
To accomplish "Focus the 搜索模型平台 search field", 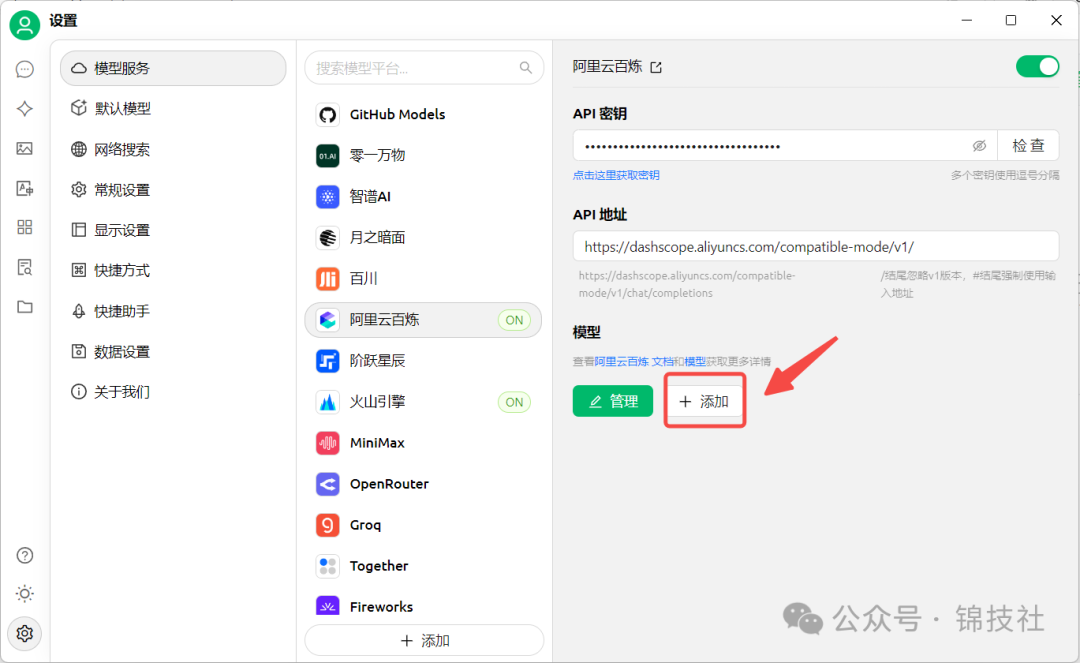I will pyautogui.click(x=424, y=67).
